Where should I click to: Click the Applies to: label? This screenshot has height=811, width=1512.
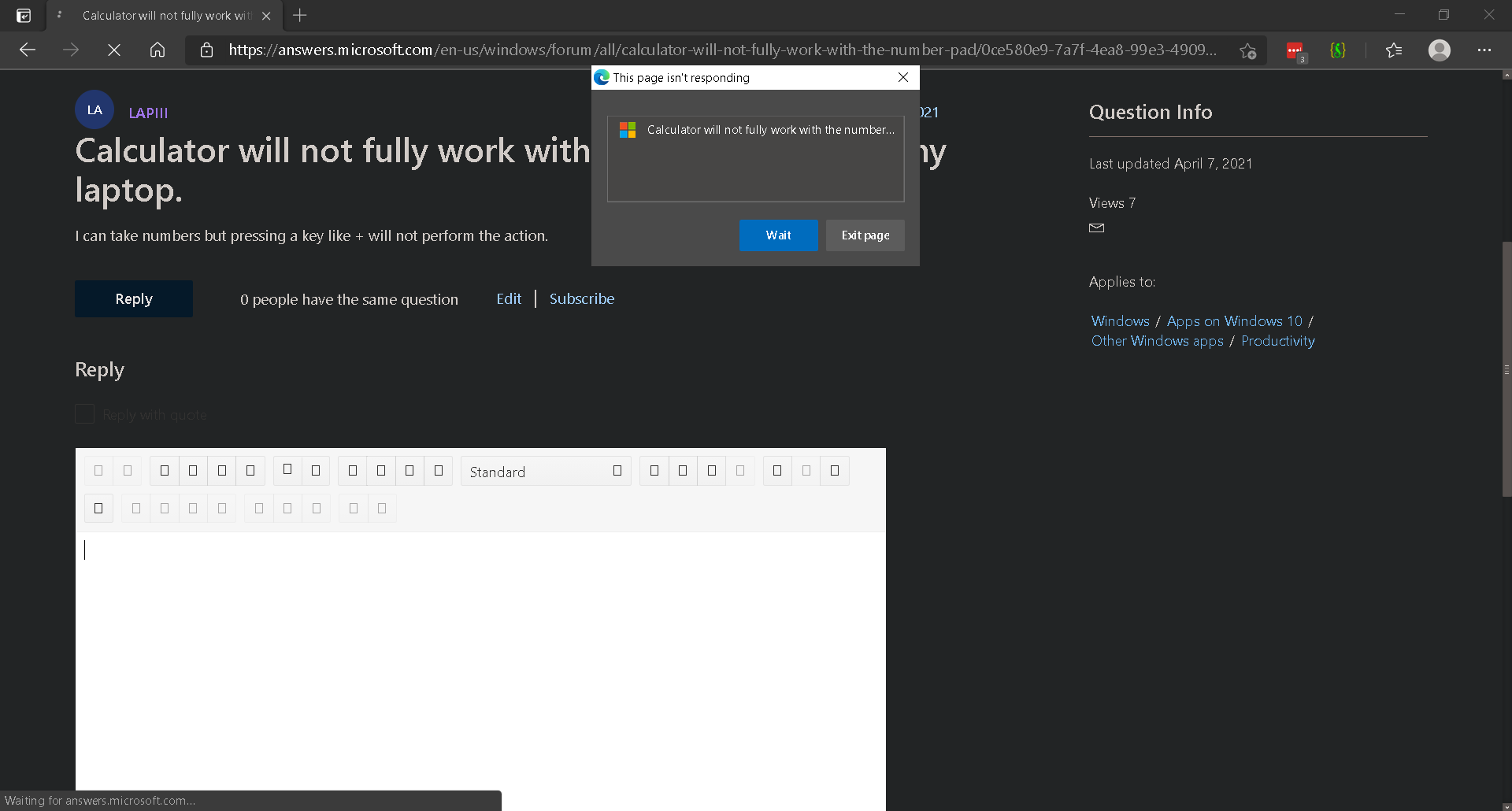tap(1122, 282)
